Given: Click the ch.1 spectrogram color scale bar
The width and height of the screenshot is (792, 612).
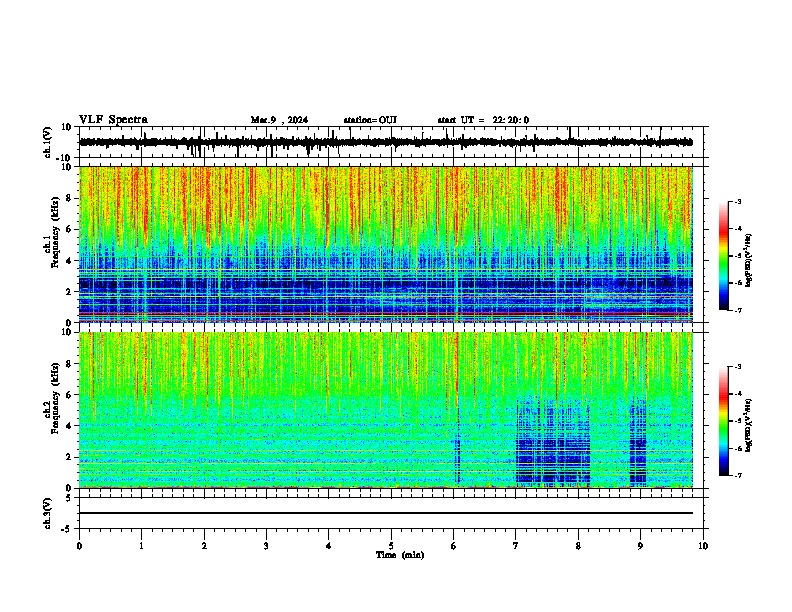Looking at the screenshot, I should pos(723,256).
